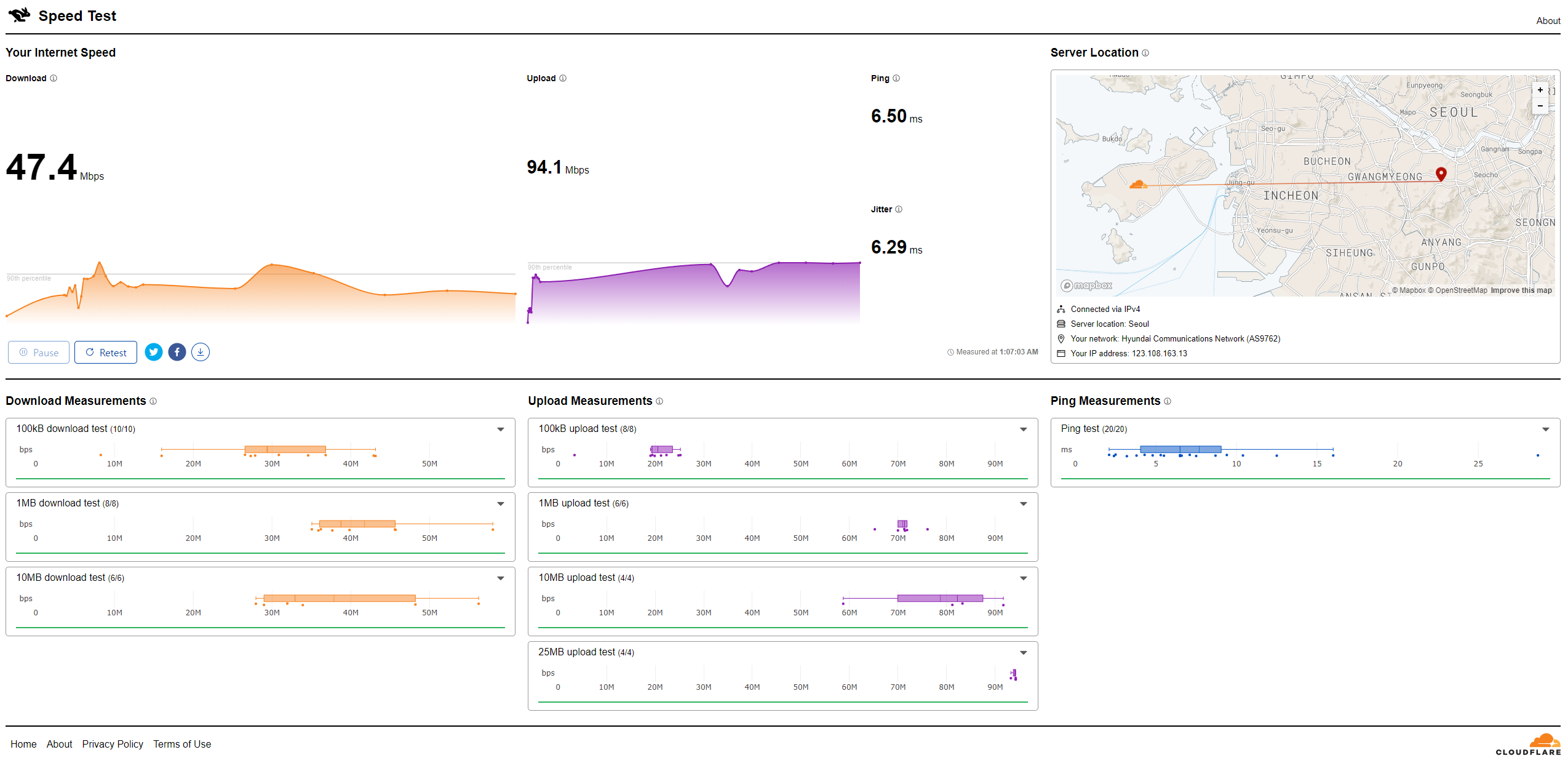The image size is (1568, 763).
Task: Zoom in on the map
Action: click(x=1540, y=90)
